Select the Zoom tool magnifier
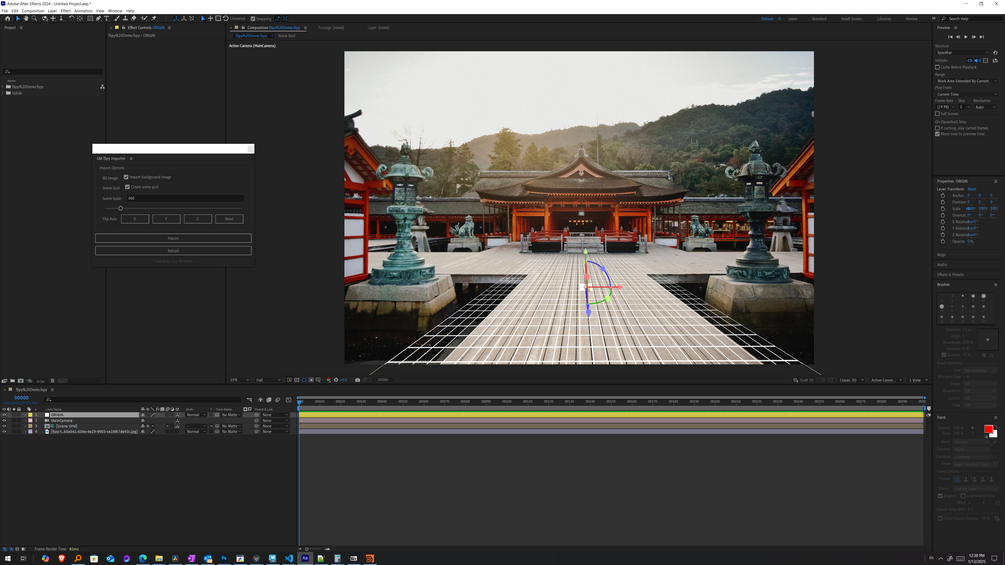 (x=34, y=18)
